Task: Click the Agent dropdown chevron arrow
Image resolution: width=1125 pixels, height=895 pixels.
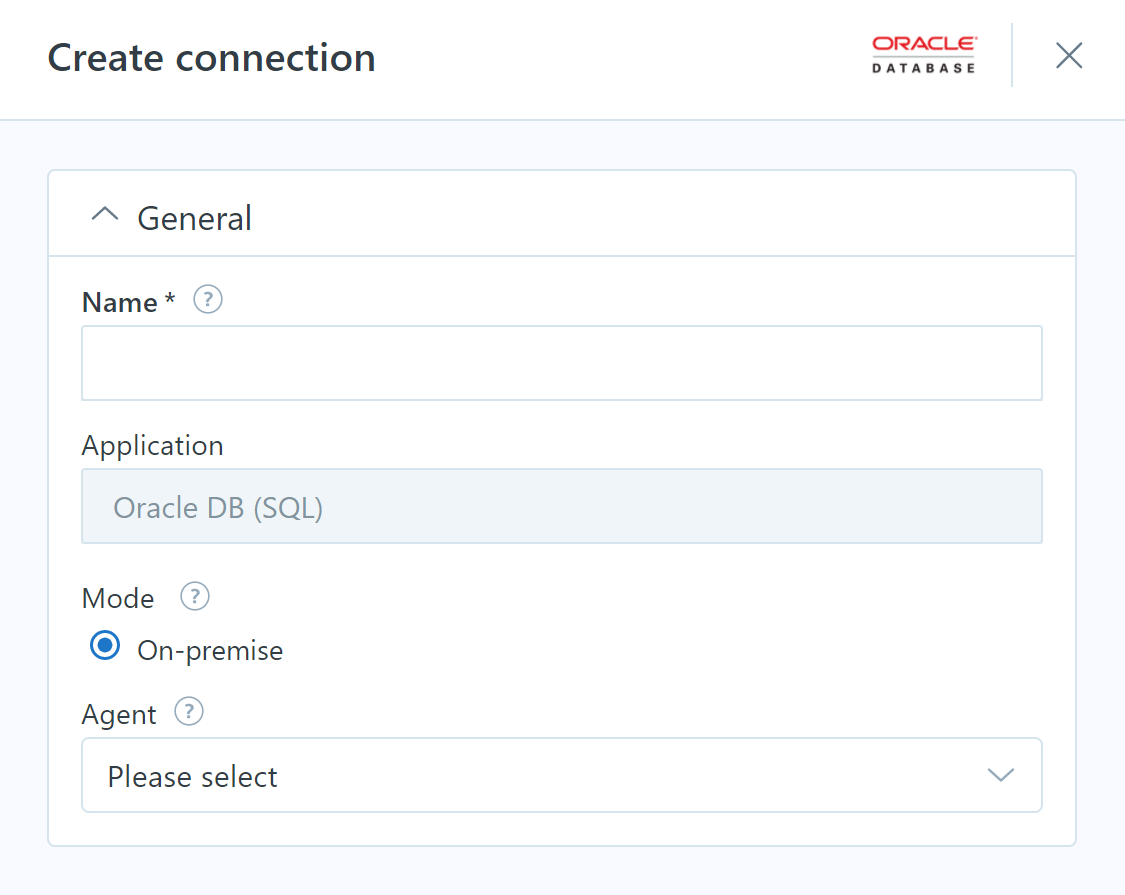Action: [999, 775]
